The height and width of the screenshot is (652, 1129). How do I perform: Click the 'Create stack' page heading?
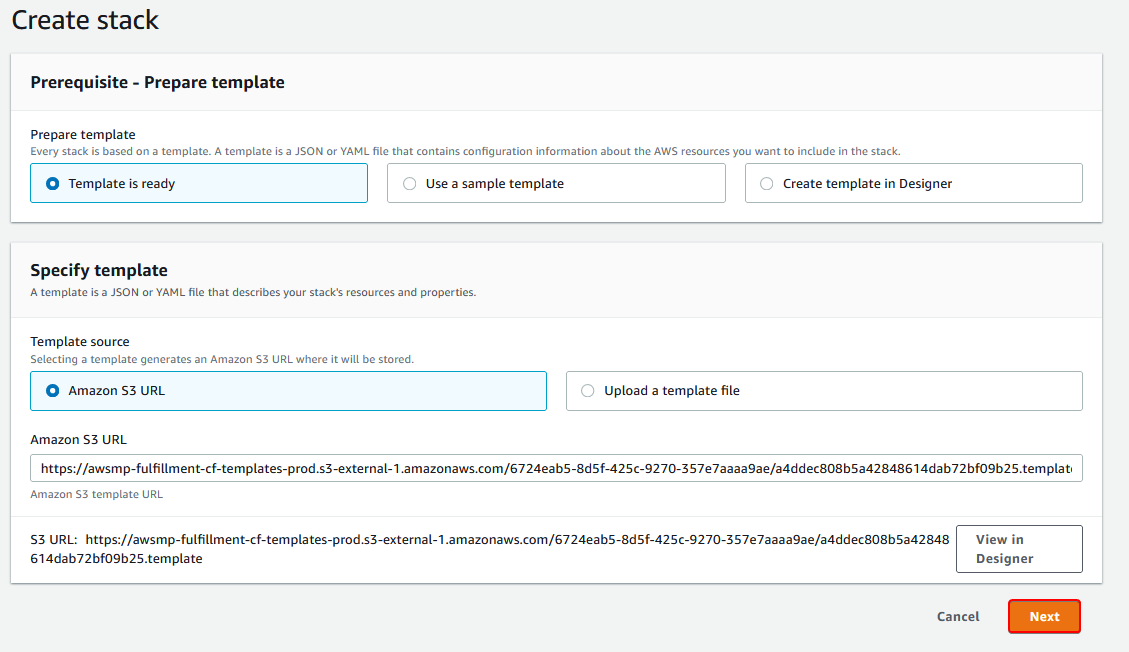click(x=85, y=20)
